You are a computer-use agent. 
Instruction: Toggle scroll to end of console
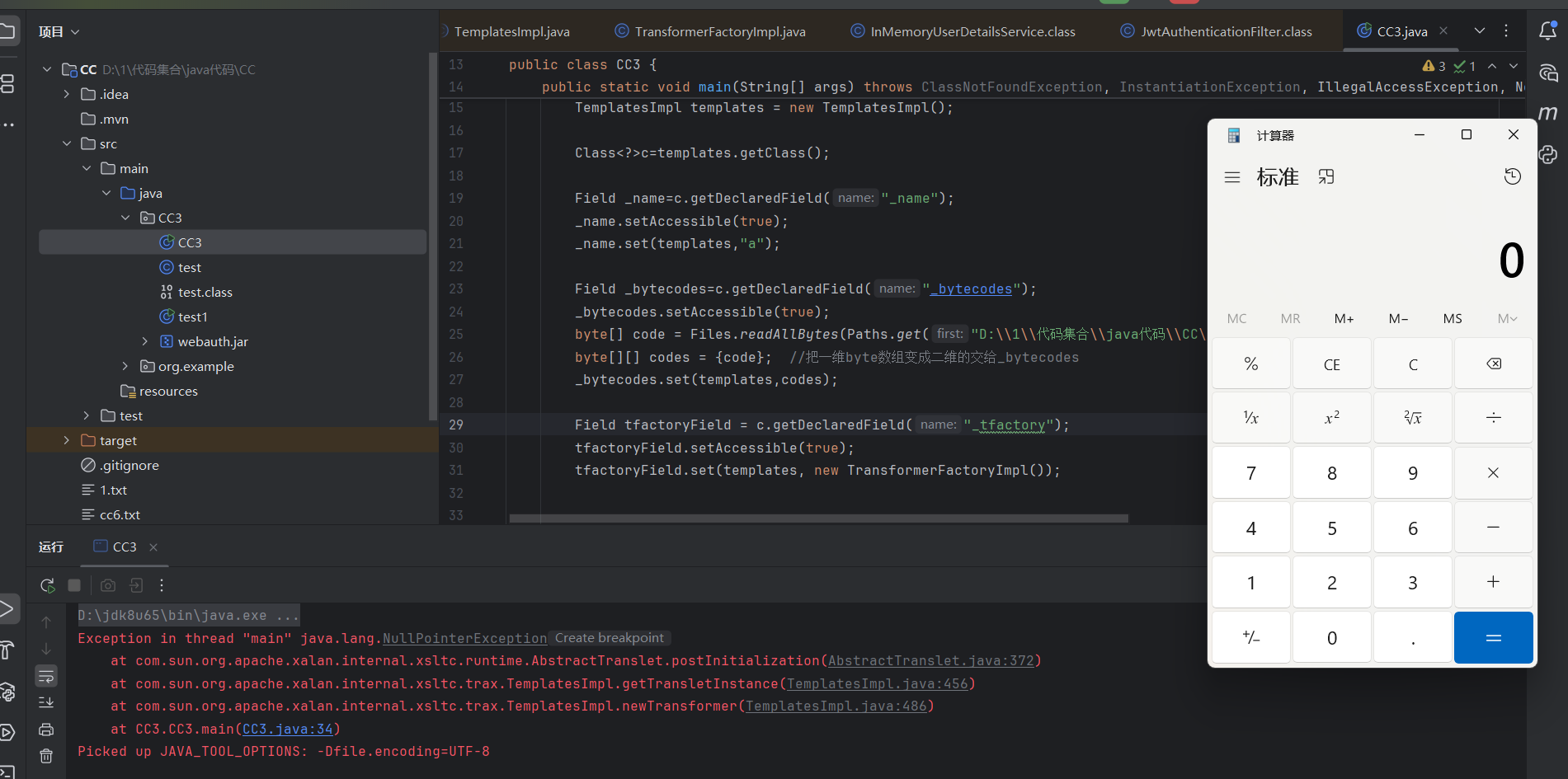[46, 702]
